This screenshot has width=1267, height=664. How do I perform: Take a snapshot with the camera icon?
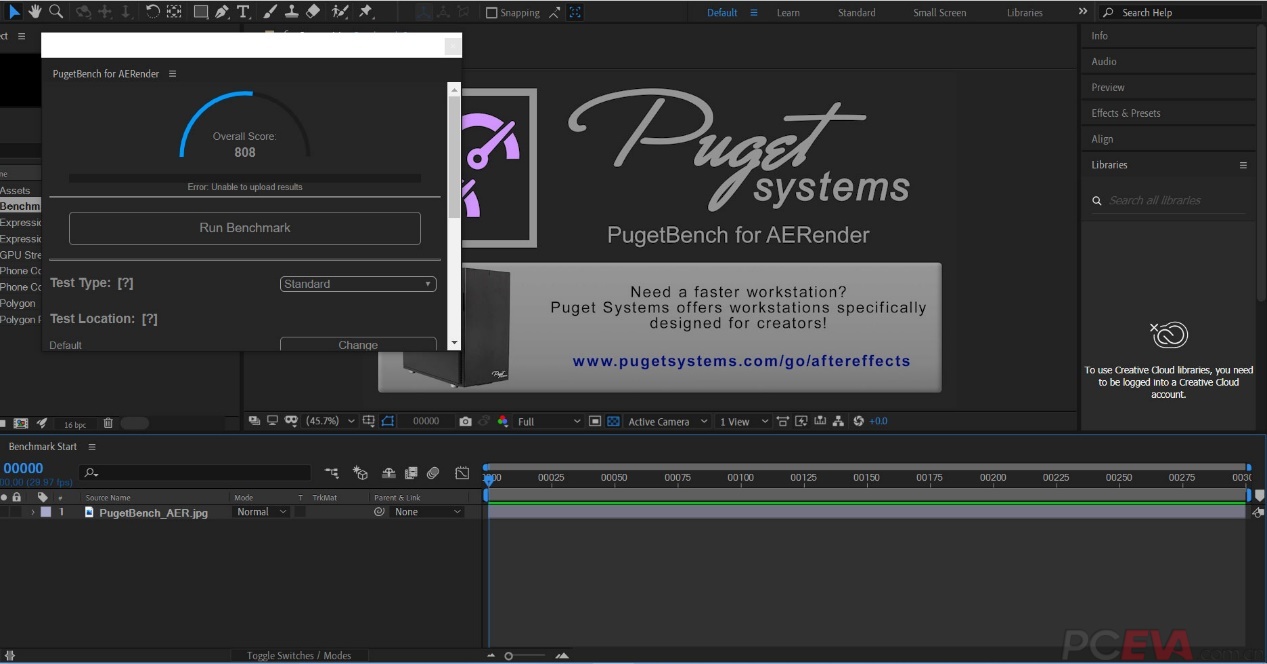(x=465, y=422)
